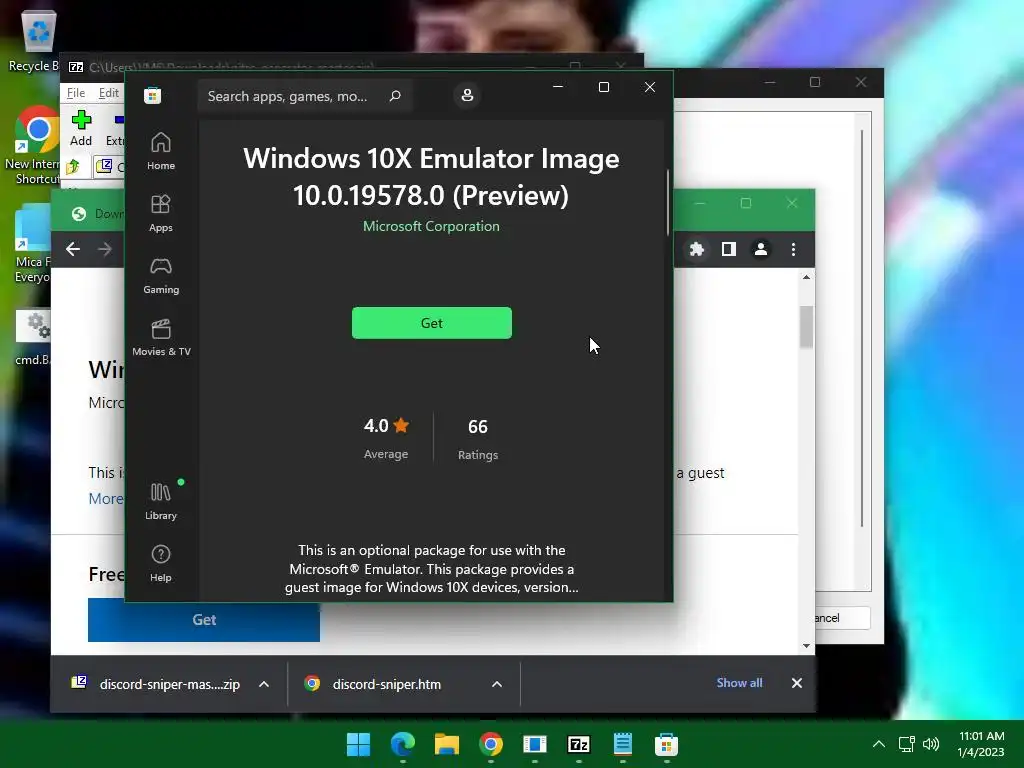
Task: Toggle Chrome side panel icon
Action: tap(729, 249)
